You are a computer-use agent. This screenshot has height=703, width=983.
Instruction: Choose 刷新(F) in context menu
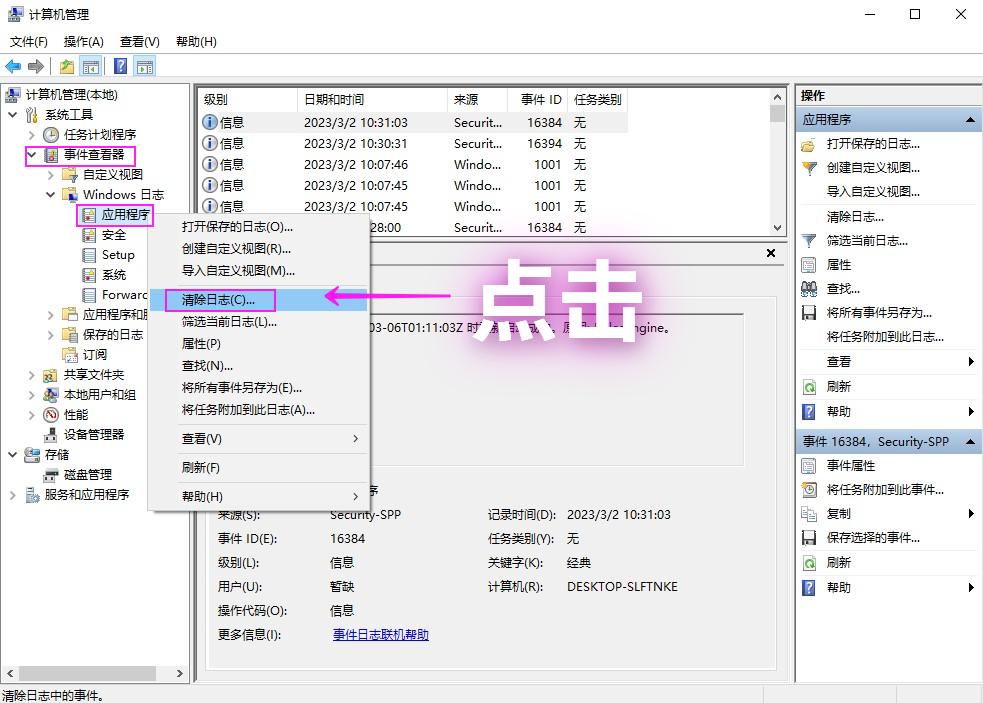258,468
